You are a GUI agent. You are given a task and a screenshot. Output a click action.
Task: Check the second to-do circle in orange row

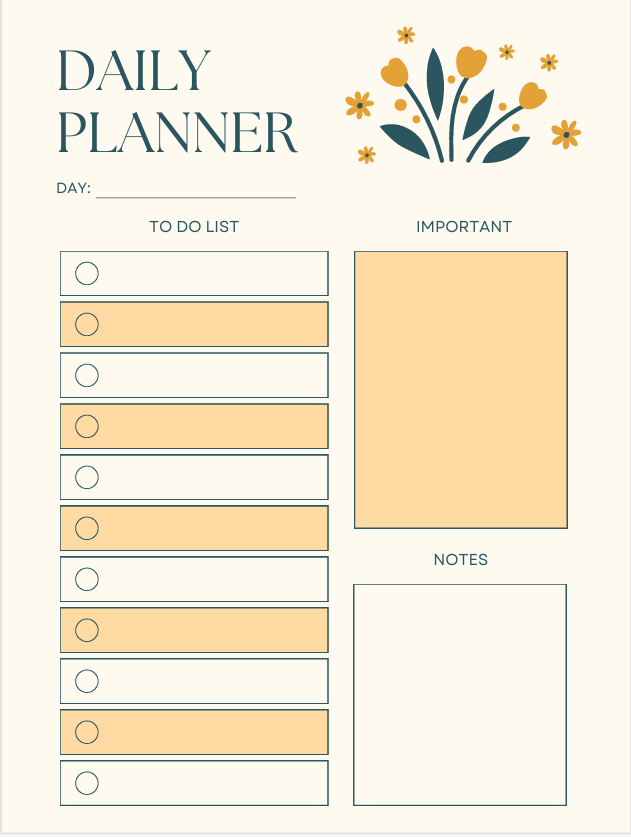pos(87,324)
